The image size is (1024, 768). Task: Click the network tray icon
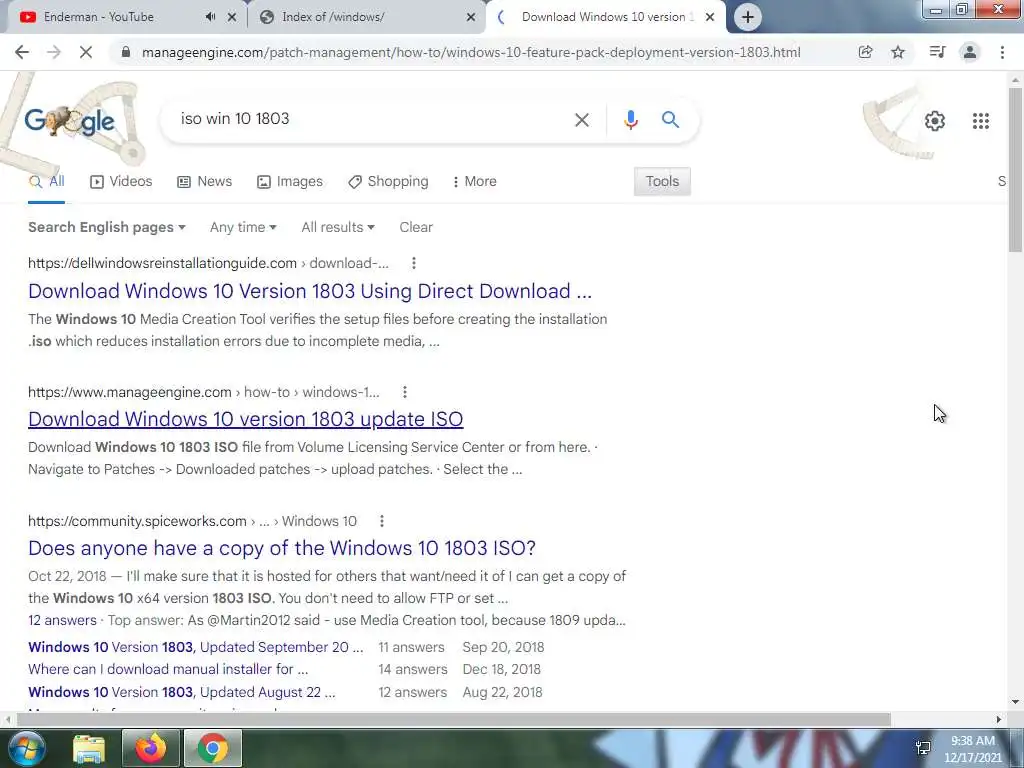pos(923,748)
